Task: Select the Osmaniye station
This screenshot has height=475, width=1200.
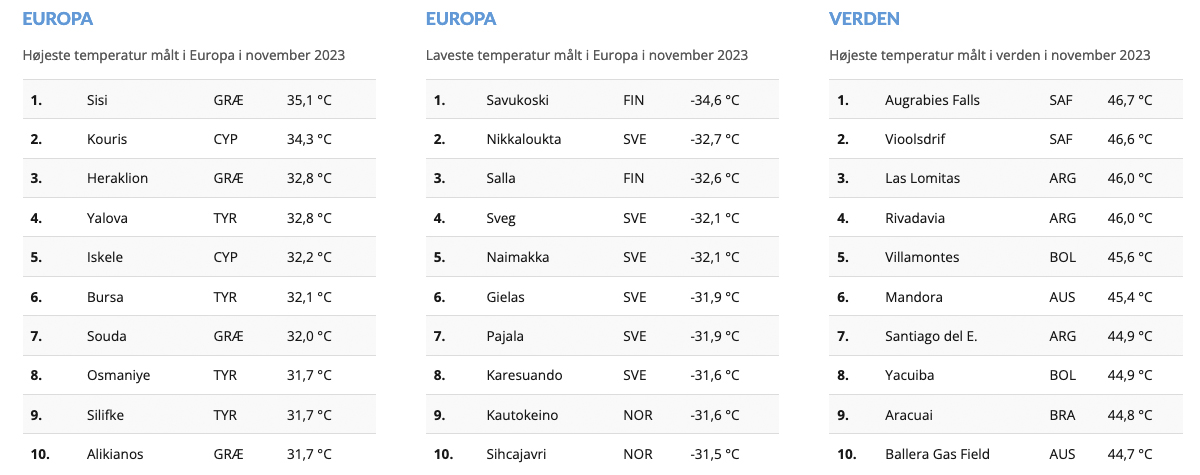Action: [x=117, y=375]
